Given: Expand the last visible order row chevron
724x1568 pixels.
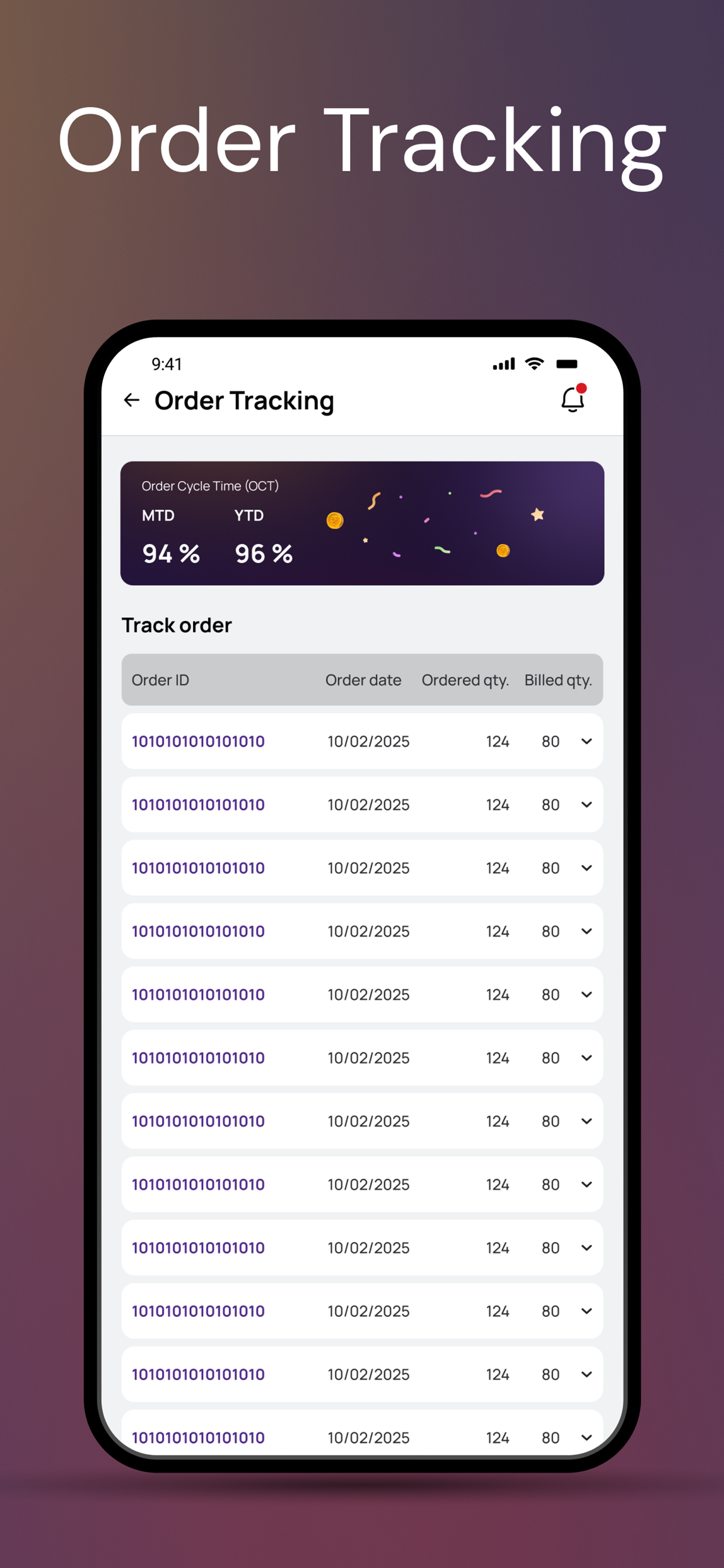Looking at the screenshot, I should [x=586, y=1438].
